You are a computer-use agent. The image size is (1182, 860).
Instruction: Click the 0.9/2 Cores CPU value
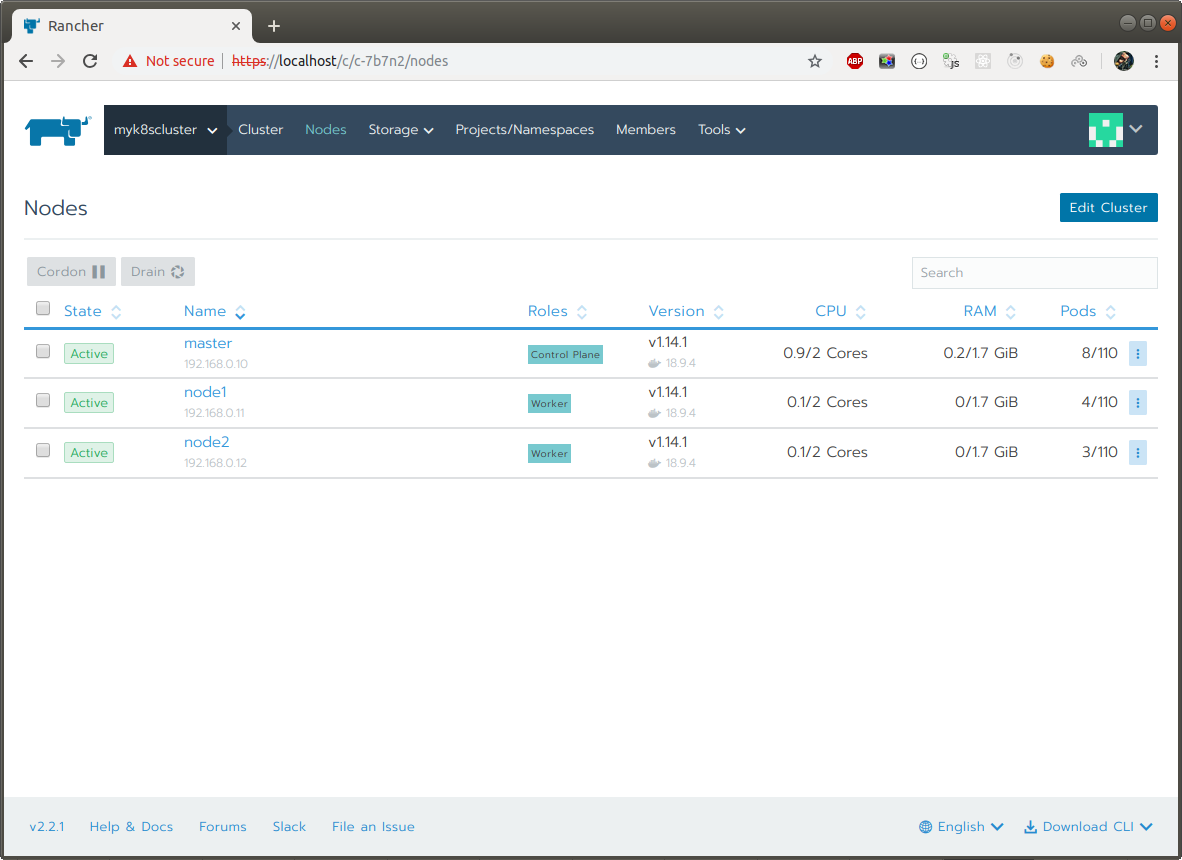[825, 353]
